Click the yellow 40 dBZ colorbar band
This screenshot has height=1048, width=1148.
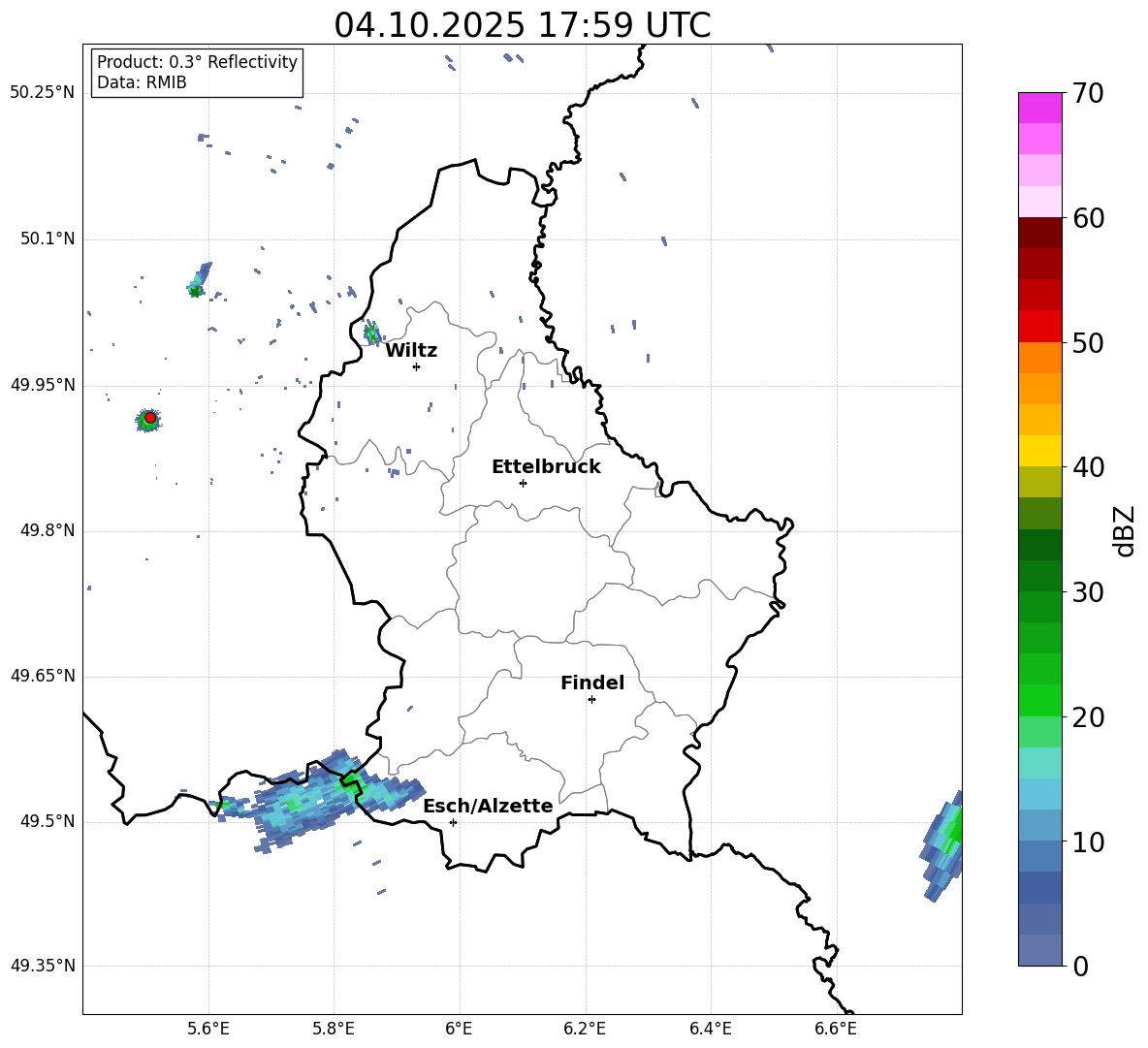(x=1040, y=451)
